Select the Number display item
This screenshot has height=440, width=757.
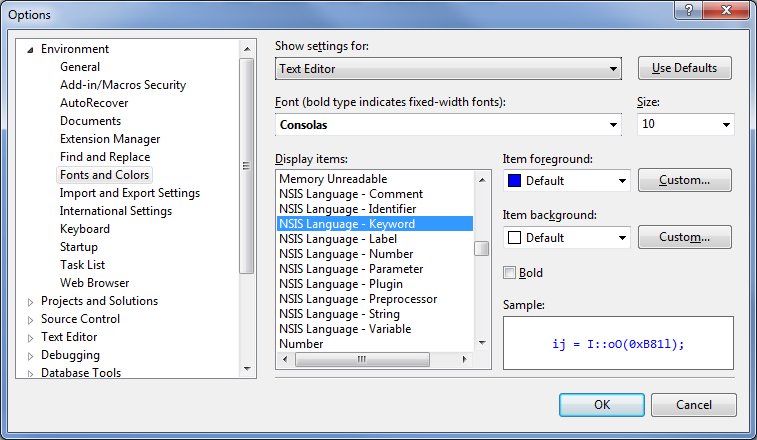pos(375,343)
